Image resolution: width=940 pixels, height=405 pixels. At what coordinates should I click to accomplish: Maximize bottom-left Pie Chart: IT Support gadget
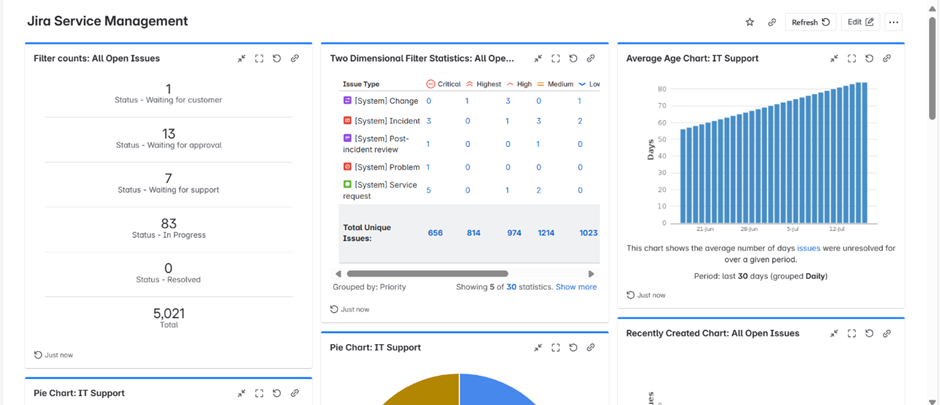(259, 393)
